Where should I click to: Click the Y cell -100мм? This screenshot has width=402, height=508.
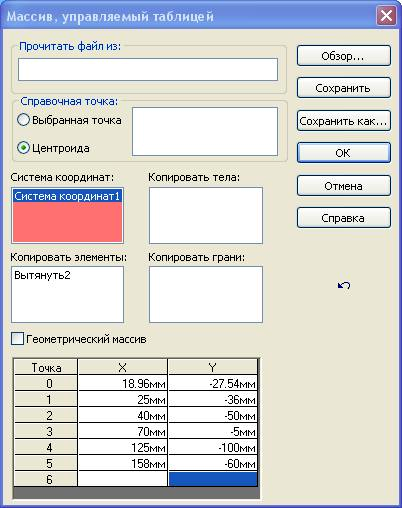[x=213, y=447]
